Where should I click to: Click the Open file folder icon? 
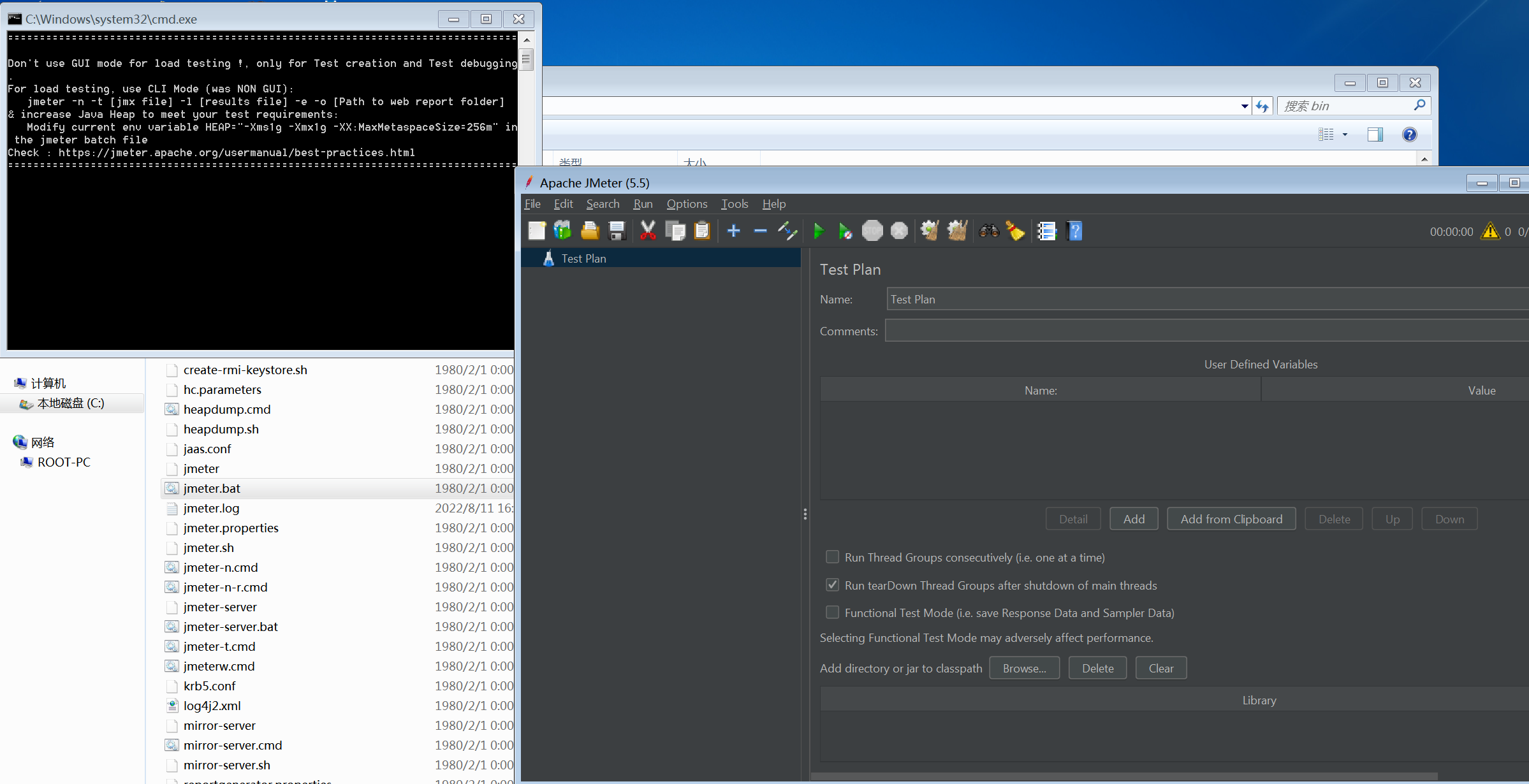pos(590,231)
